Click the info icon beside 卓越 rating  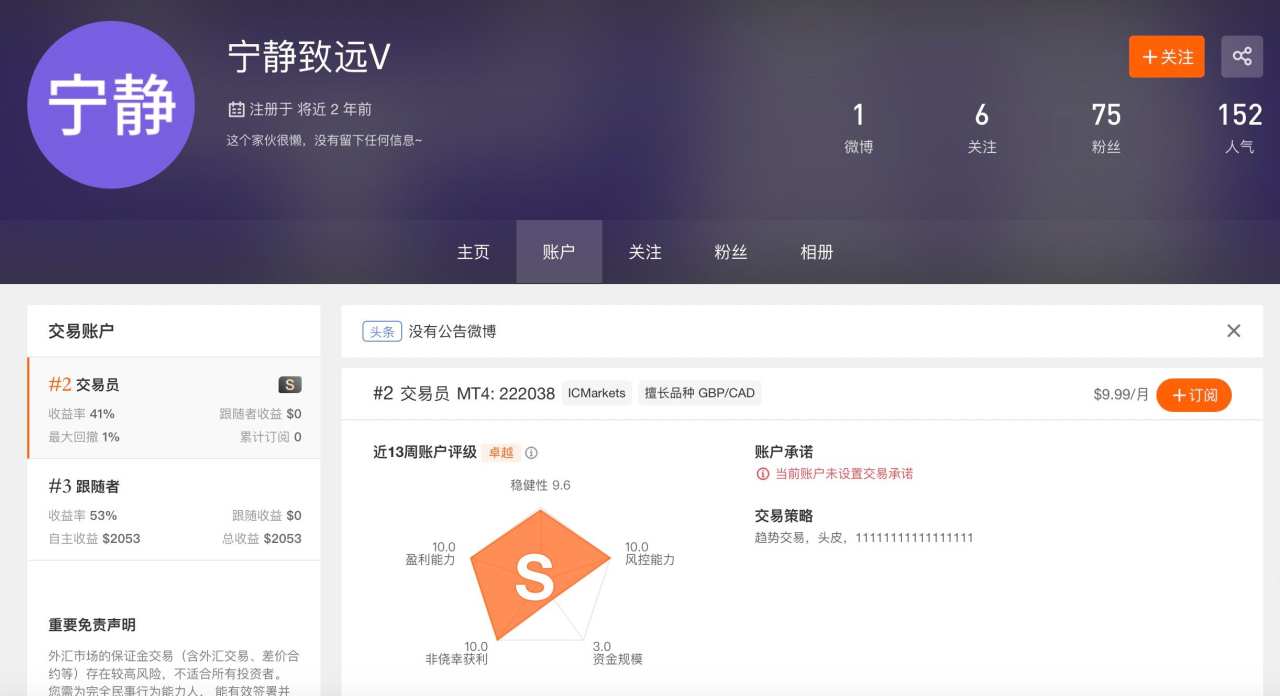(x=532, y=453)
